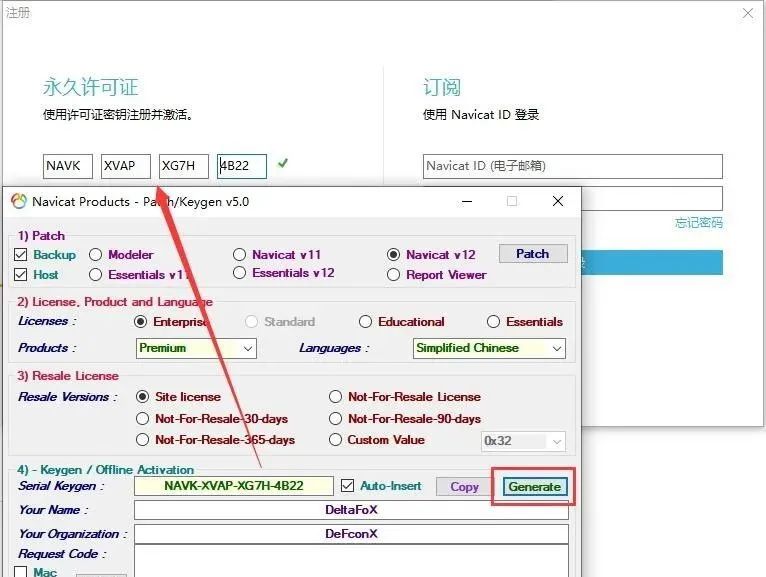Click the XVAP license key box
The width and height of the screenshot is (766, 577).
click(126, 166)
